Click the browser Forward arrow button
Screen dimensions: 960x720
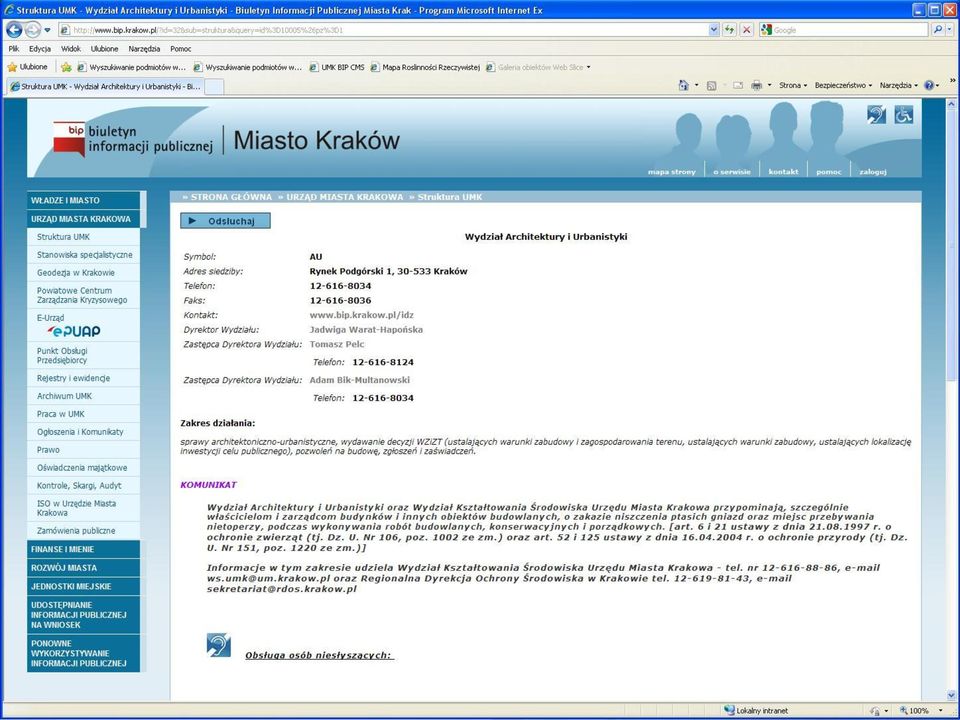click(x=32, y=29)
